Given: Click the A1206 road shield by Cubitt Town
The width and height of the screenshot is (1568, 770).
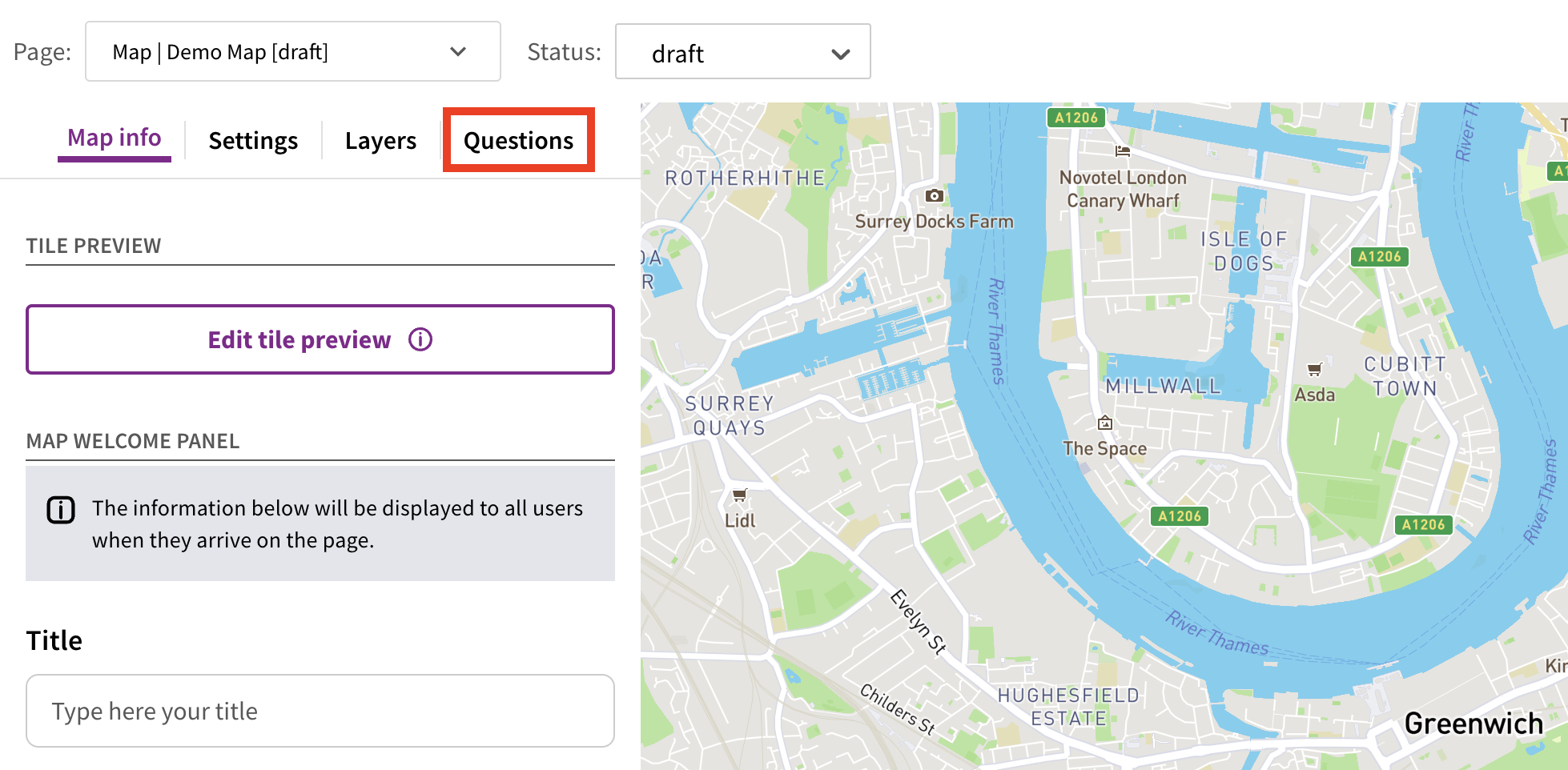Looking at the screenshot, I should (x=1379, y=257).
